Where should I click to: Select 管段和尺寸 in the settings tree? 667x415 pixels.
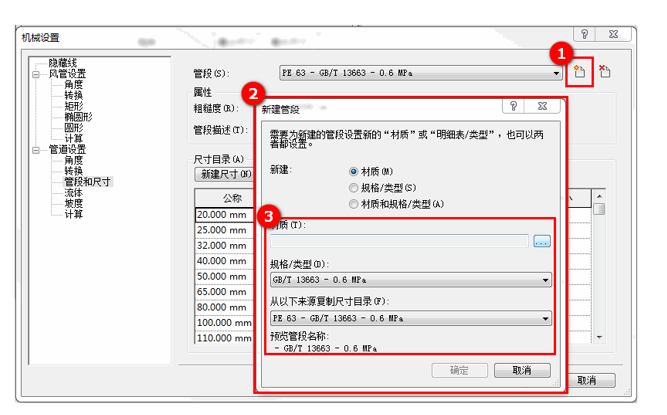coord(88,182)
